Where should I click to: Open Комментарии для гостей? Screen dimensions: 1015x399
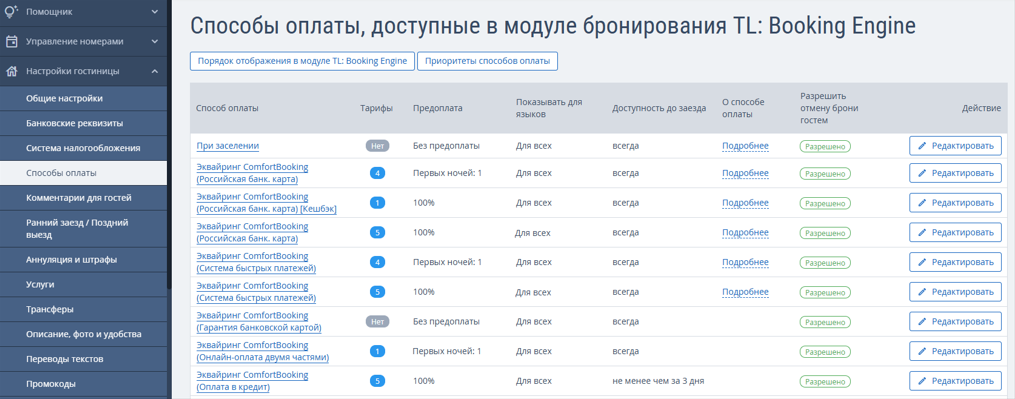click(x=83, y=198)
